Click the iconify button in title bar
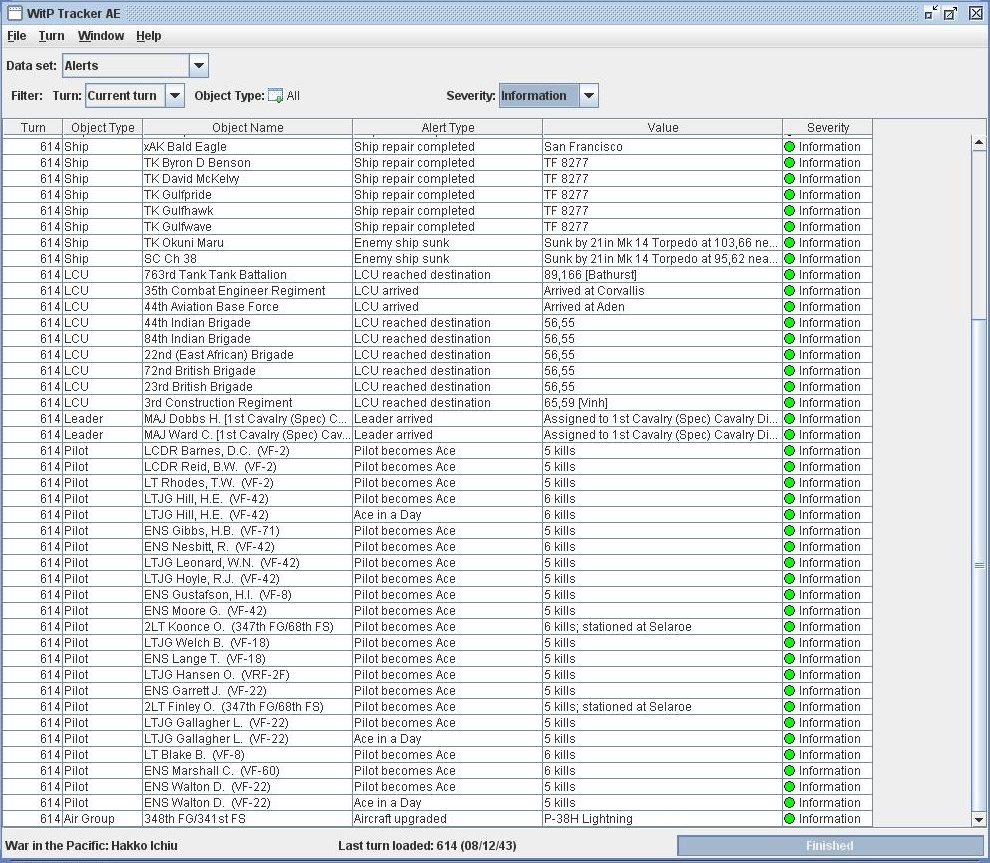990x863 pixels. pos(931,13)
